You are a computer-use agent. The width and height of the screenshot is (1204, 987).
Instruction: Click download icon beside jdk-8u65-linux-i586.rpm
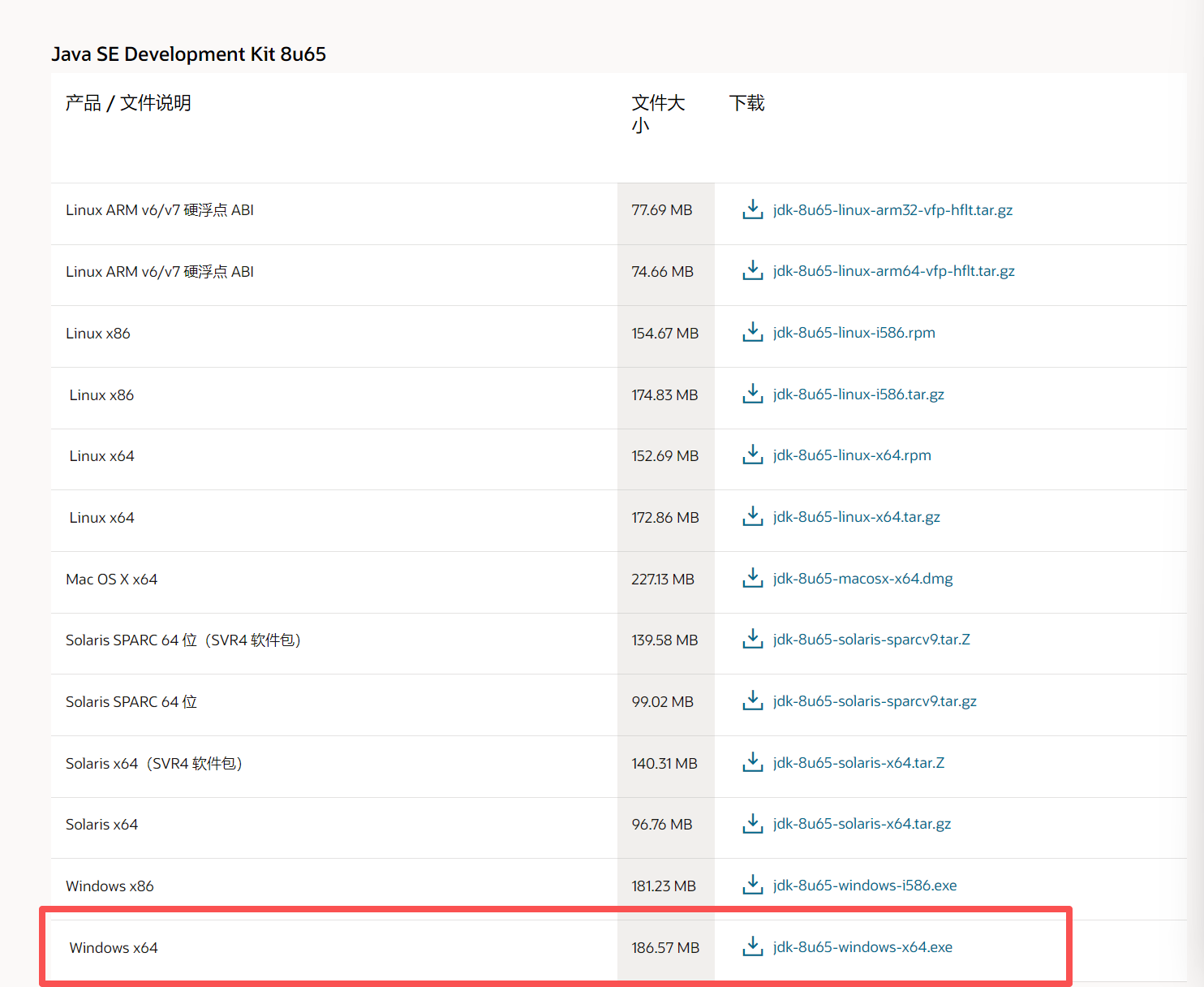753,332
